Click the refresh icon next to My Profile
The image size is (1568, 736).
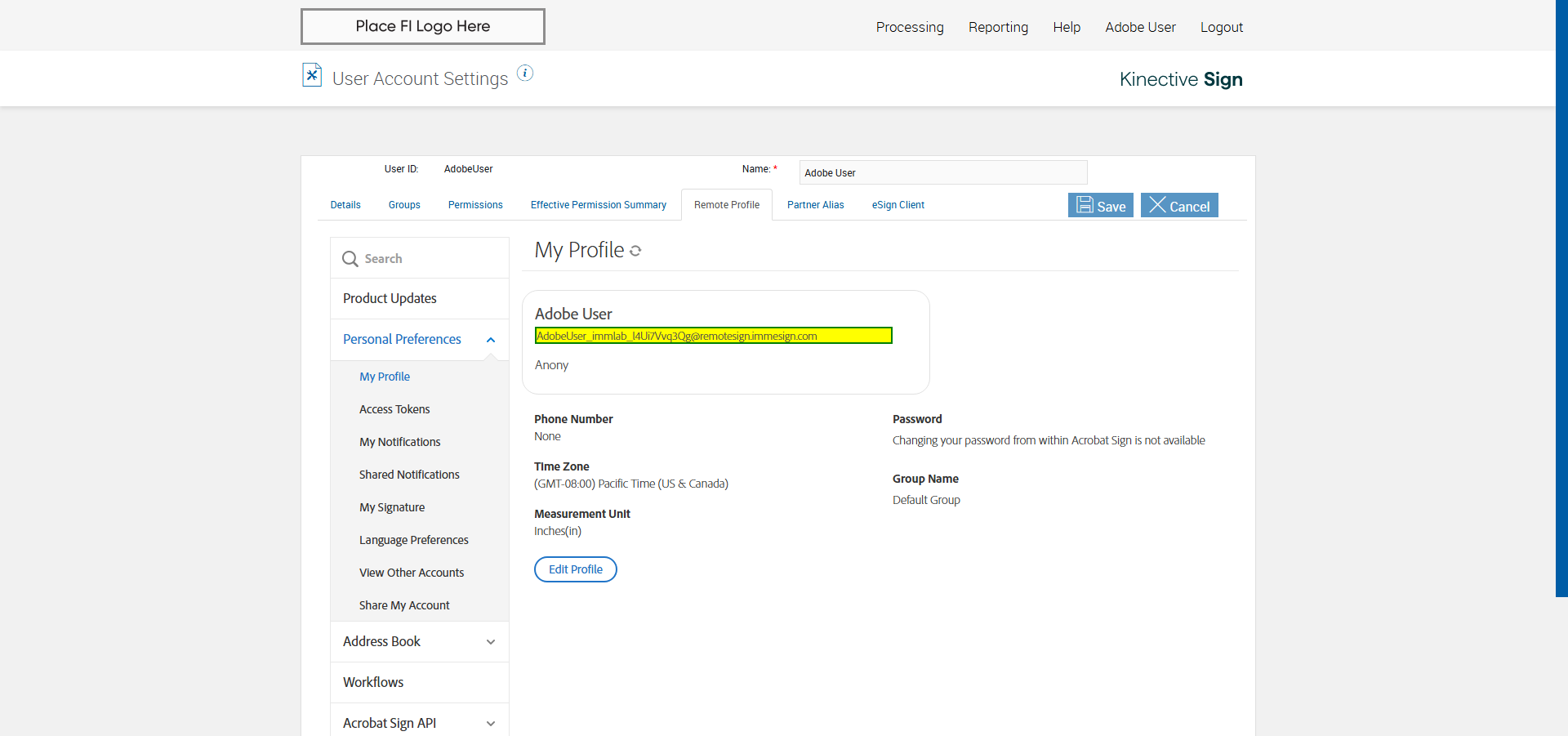[x=635, y=252]
